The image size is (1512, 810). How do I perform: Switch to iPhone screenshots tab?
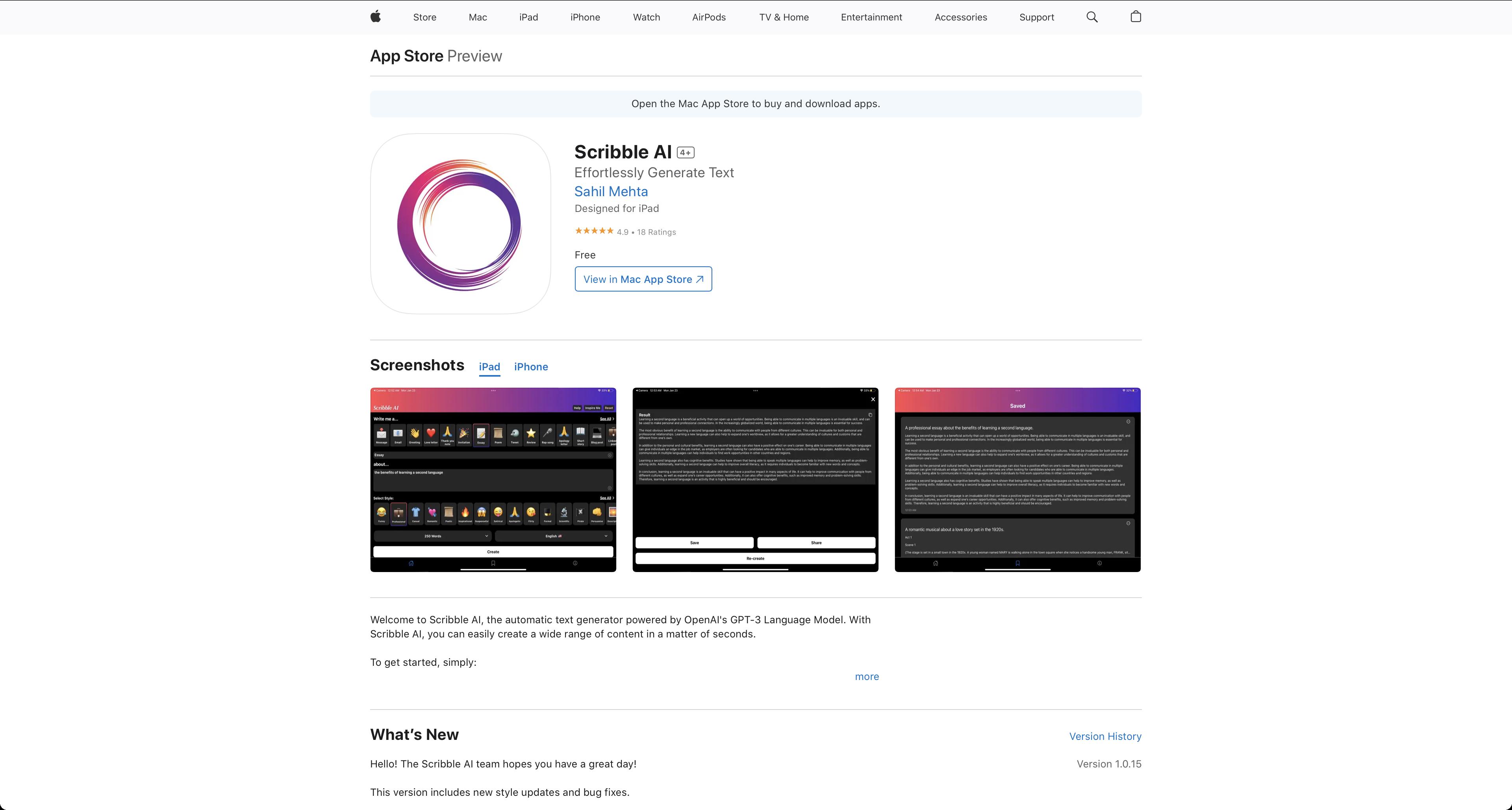[531, 366]
